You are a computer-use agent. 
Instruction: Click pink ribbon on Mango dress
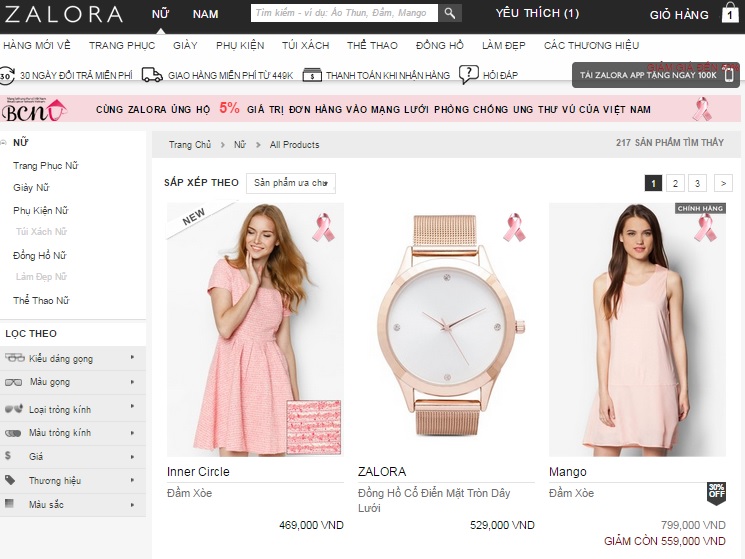(705, 227)
